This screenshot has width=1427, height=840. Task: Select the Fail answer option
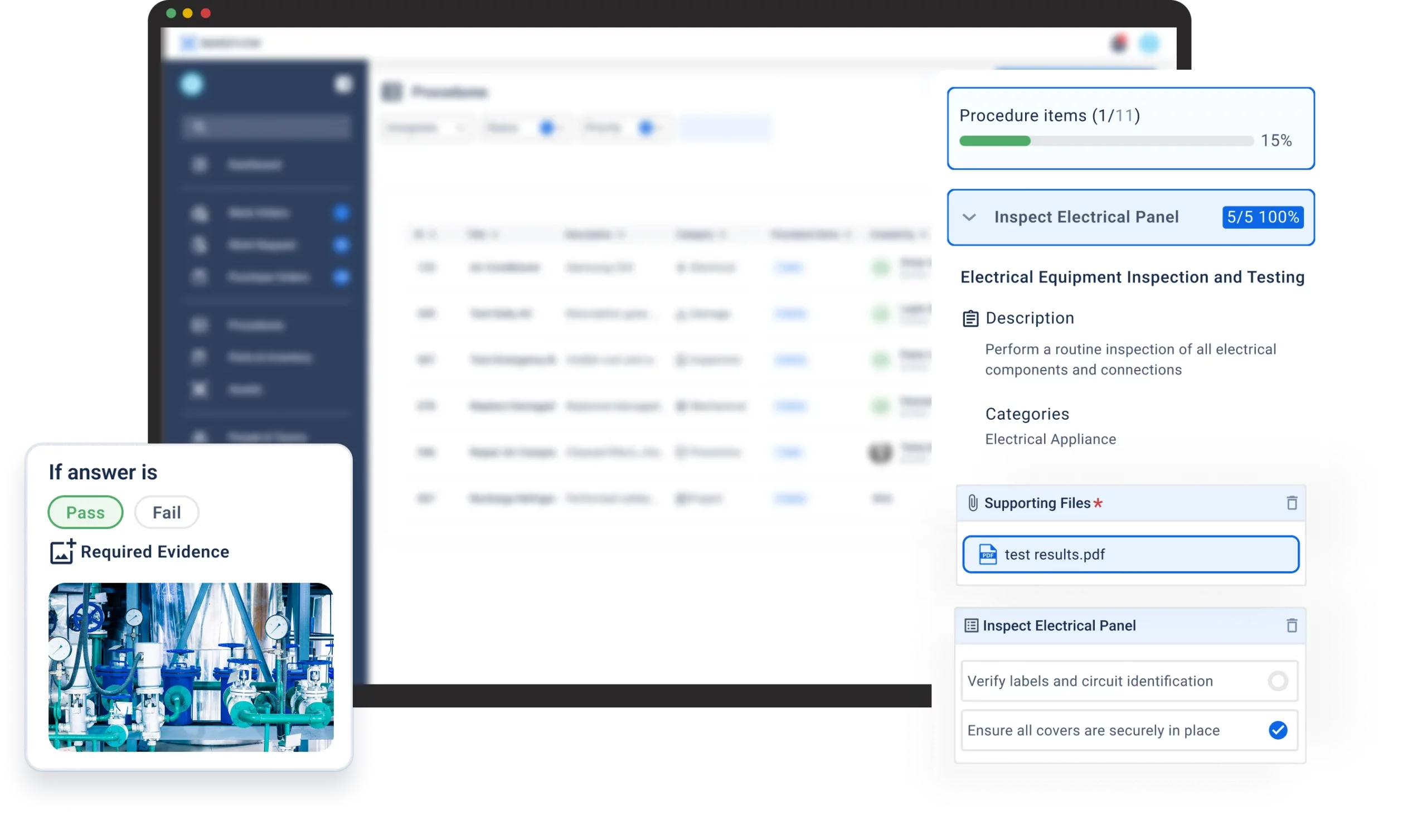(167, 513)
